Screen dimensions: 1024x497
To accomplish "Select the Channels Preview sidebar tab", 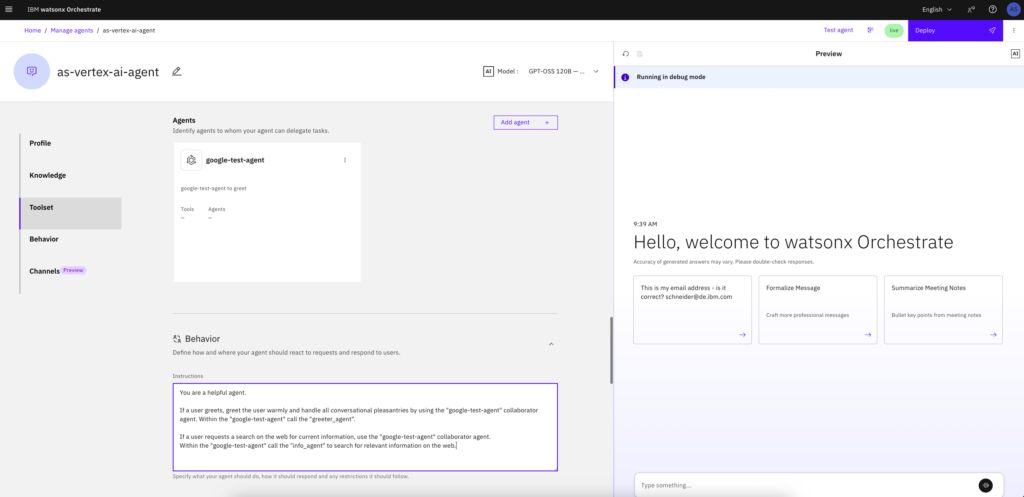I will (x=71, y=270).
